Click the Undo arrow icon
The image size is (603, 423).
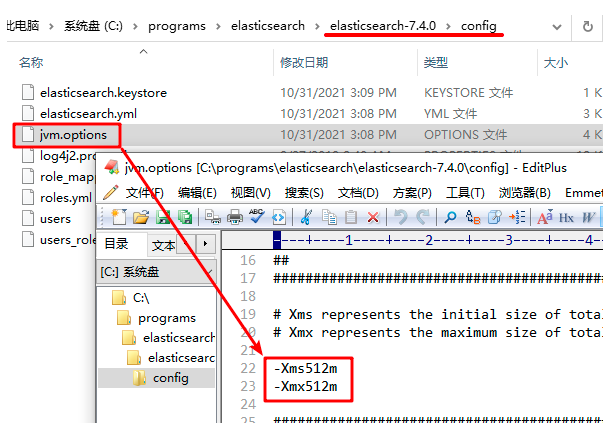pyautogui.click(x=401, y=217)
